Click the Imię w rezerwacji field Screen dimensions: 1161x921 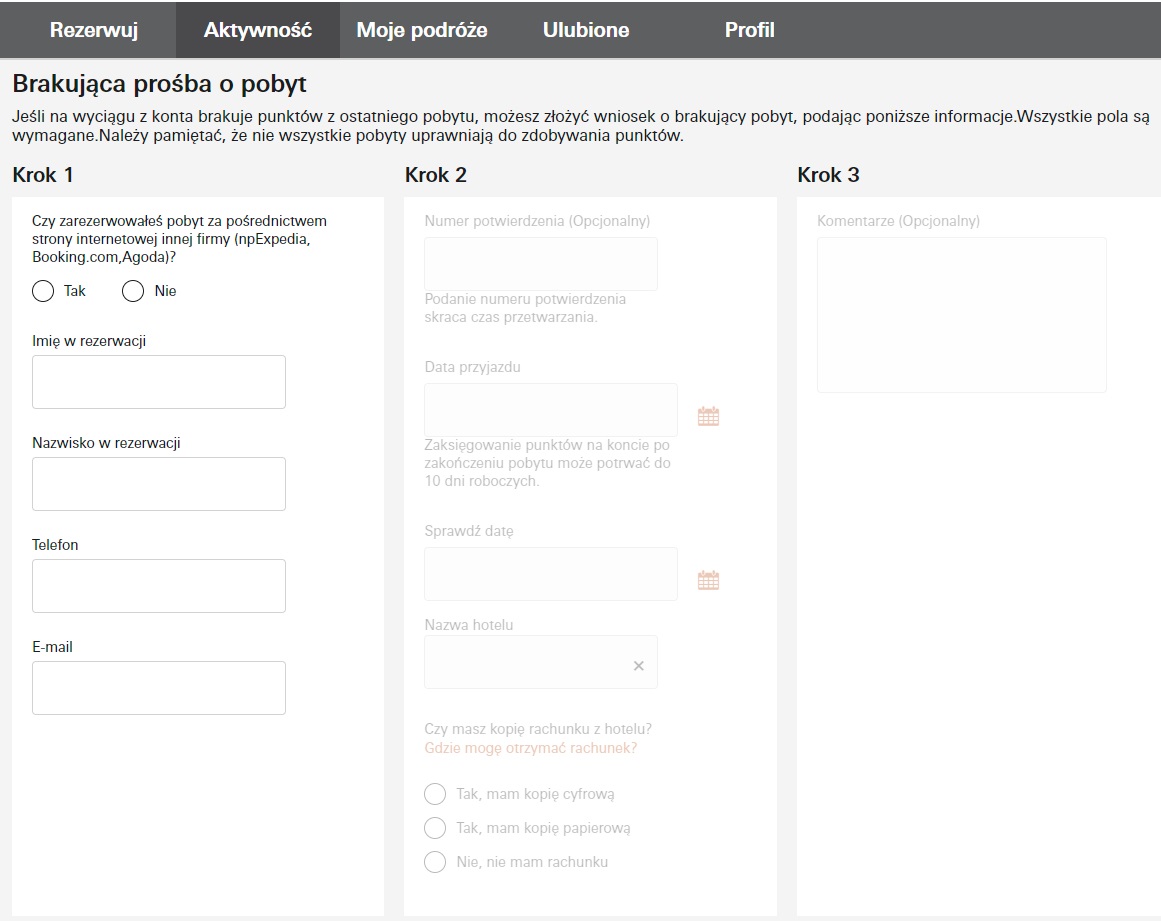point(158,382)
